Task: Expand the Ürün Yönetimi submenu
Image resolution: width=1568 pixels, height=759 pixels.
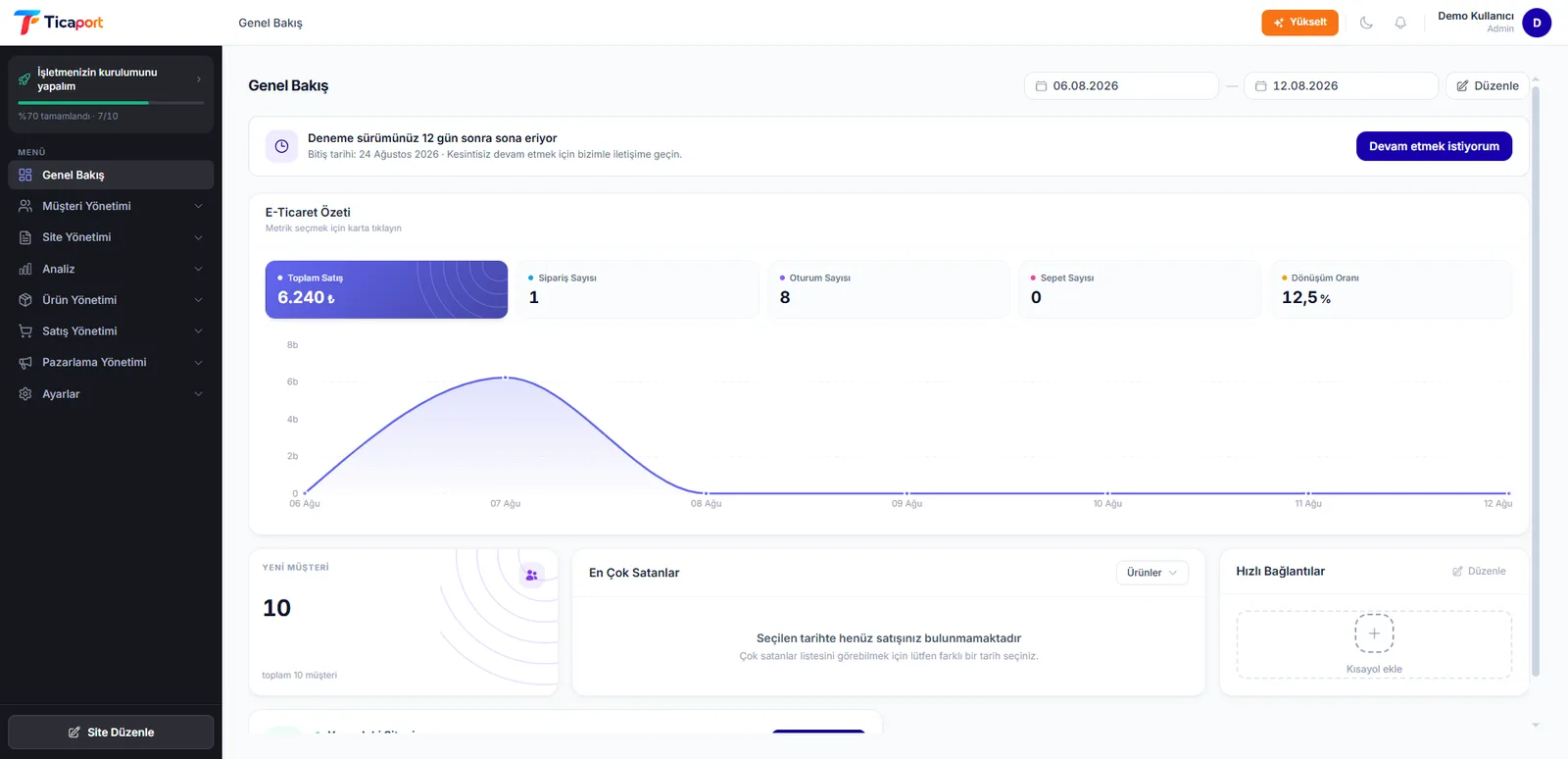Action: (111, 300)
